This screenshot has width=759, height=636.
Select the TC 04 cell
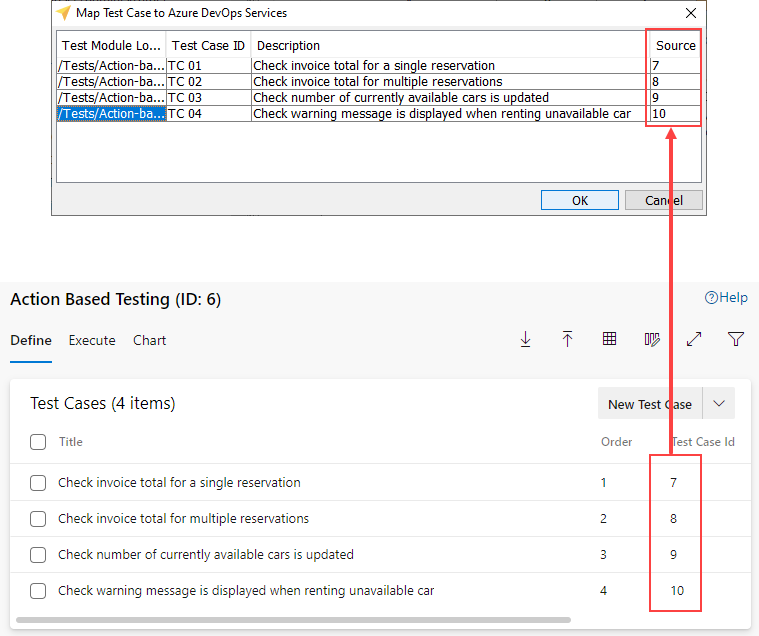(209, 113)
